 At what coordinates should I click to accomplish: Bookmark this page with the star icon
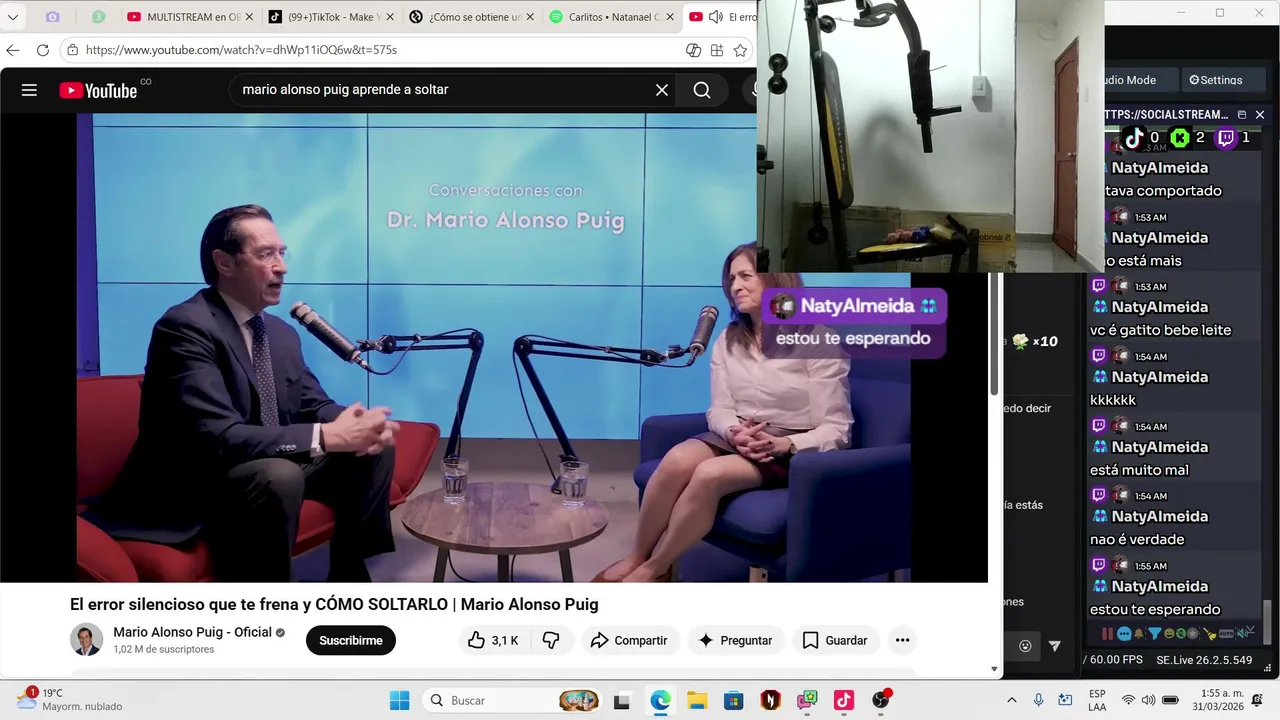[740, 50]
